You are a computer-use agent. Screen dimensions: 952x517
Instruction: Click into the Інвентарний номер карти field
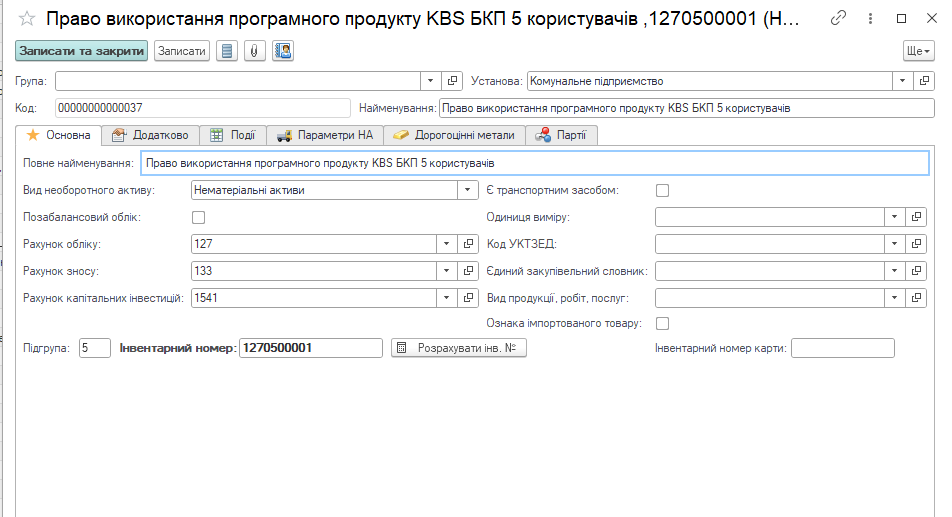[x=842, y=348]
